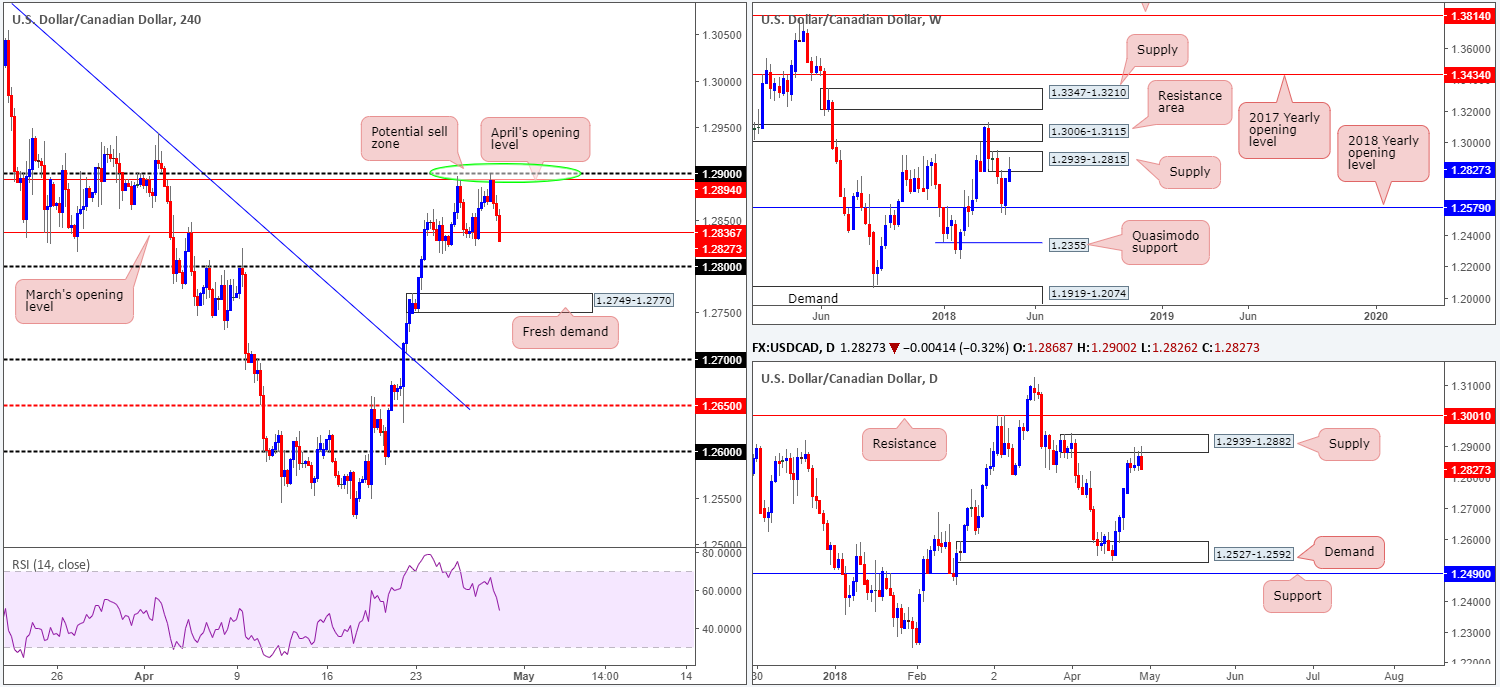Click the daily chart title text
This screenshot has height=687, width=1500.
[x=850, y=378]
